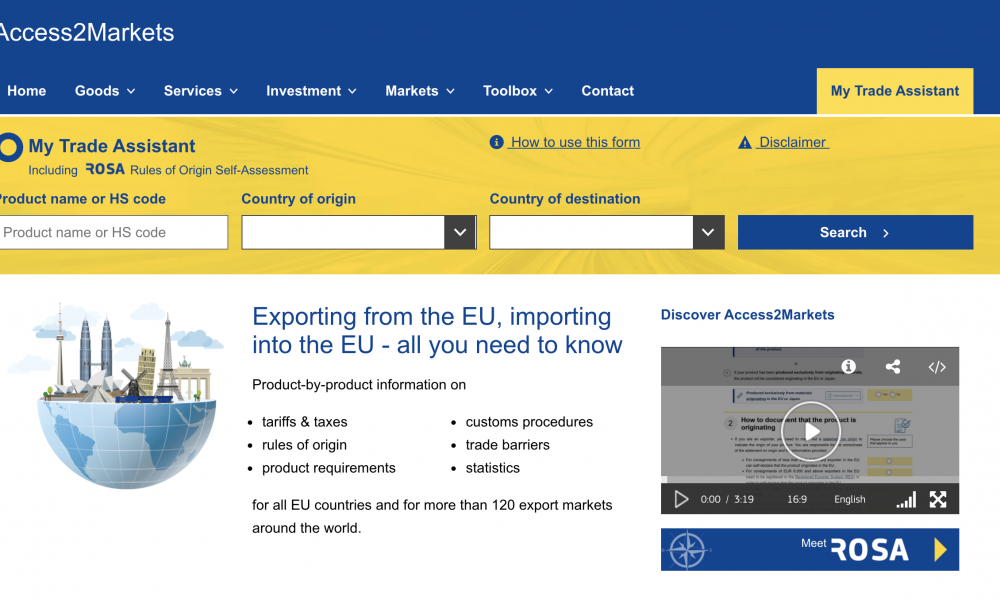Click the "customs procedures" bullet text
This screenshot has height=600, width=1000.
[529, 421]
